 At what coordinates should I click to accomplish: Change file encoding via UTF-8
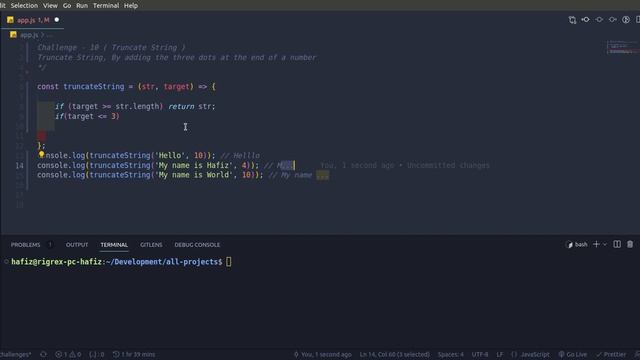pos(480,354)
